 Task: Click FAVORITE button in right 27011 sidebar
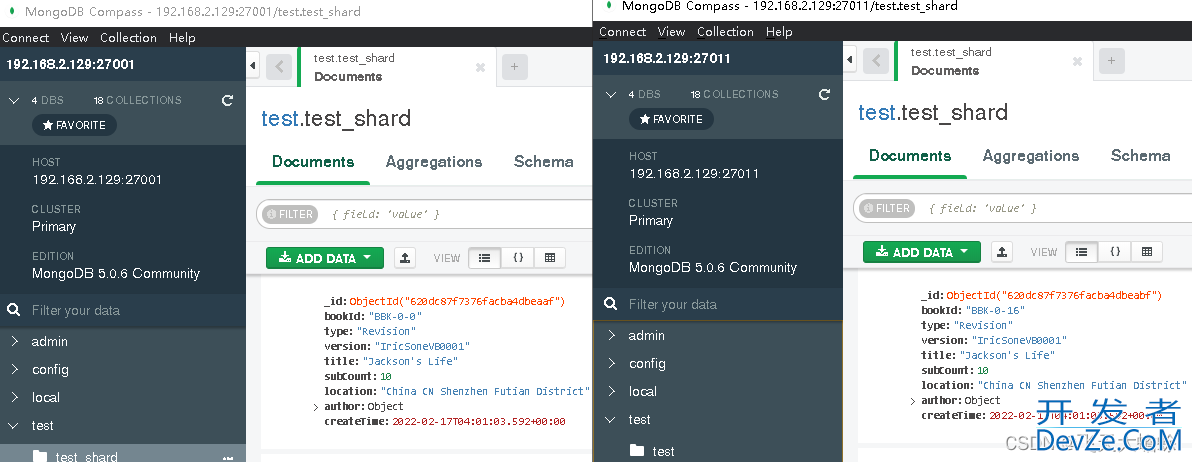pyautogui.click(x=671, y=119)
